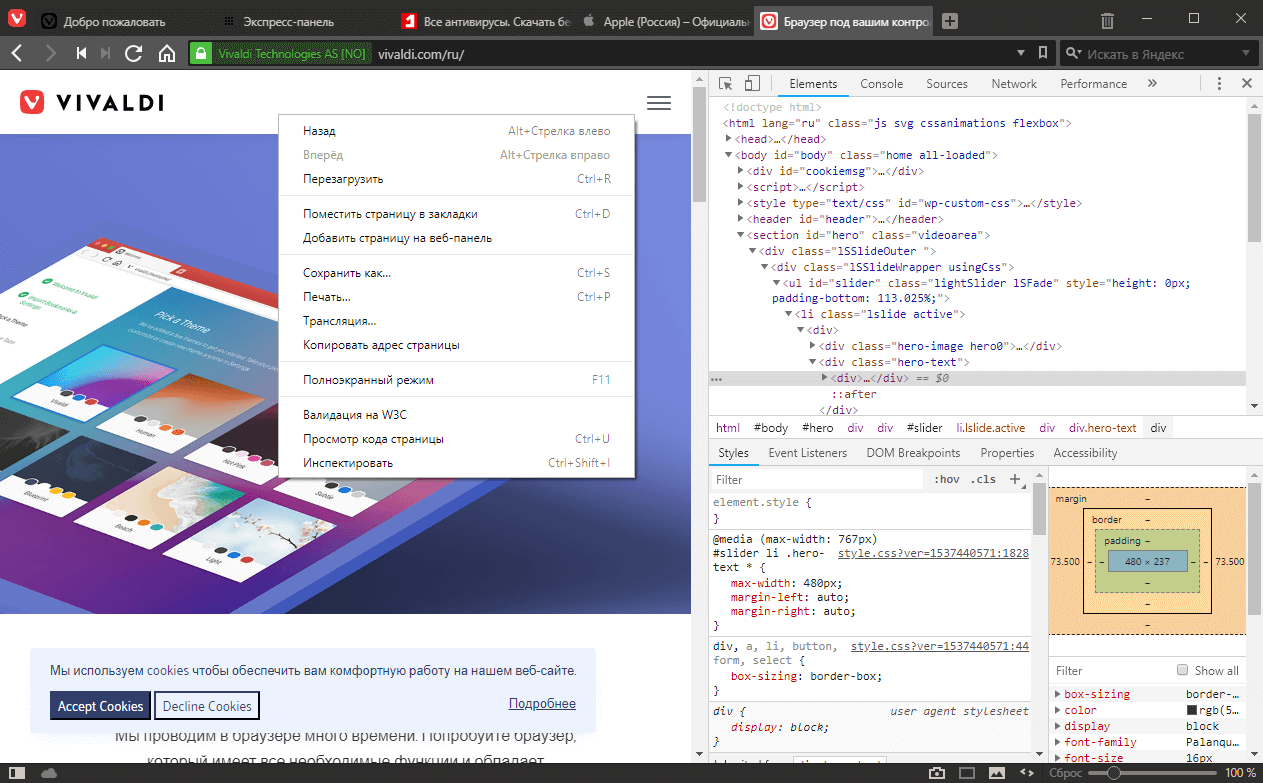Viewport: 1263px width, 783px height.
Task: Activate DevTools element picker
Action: [726, 84]
